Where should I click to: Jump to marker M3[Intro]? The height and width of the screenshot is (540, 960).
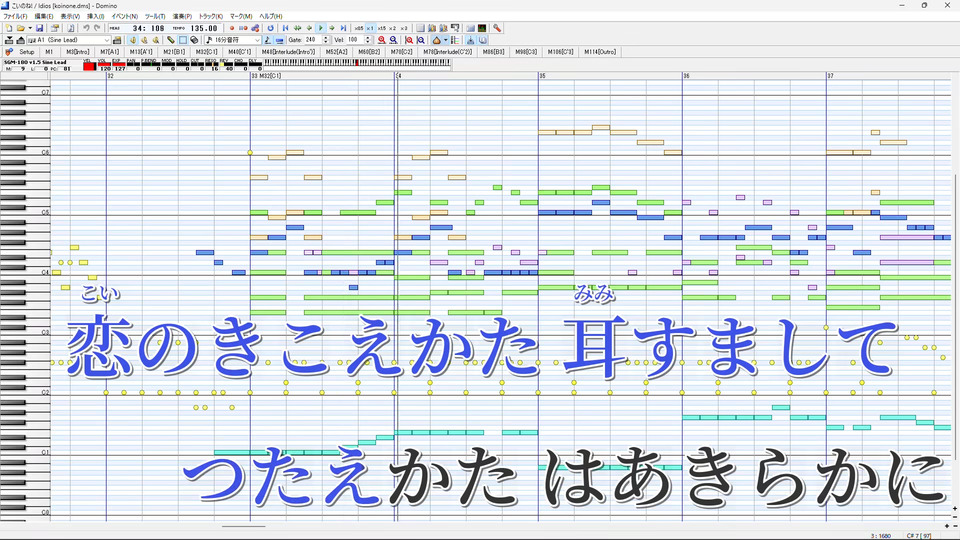coord(78,52)
